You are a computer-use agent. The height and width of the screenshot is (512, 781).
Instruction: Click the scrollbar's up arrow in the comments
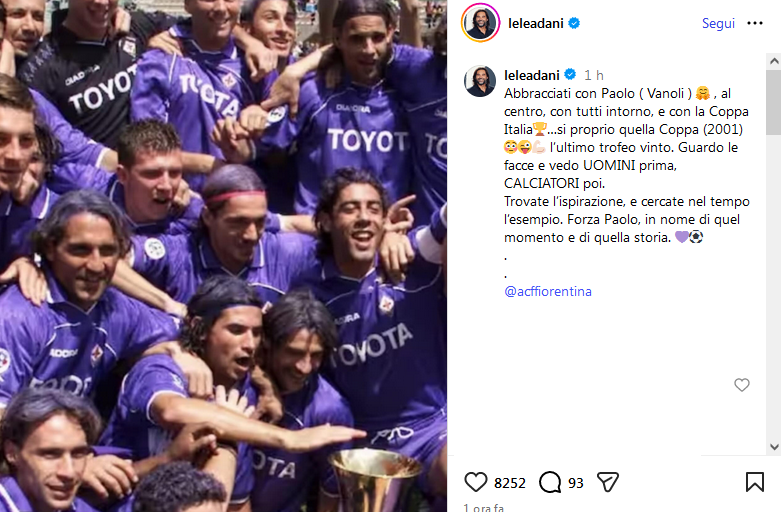[774, 61]
